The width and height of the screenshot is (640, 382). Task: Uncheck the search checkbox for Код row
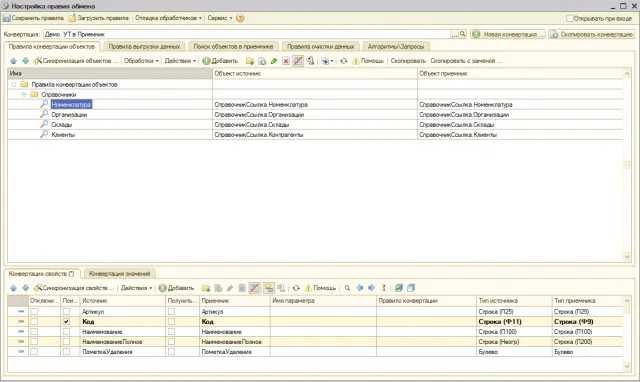[x=66, y=322]
